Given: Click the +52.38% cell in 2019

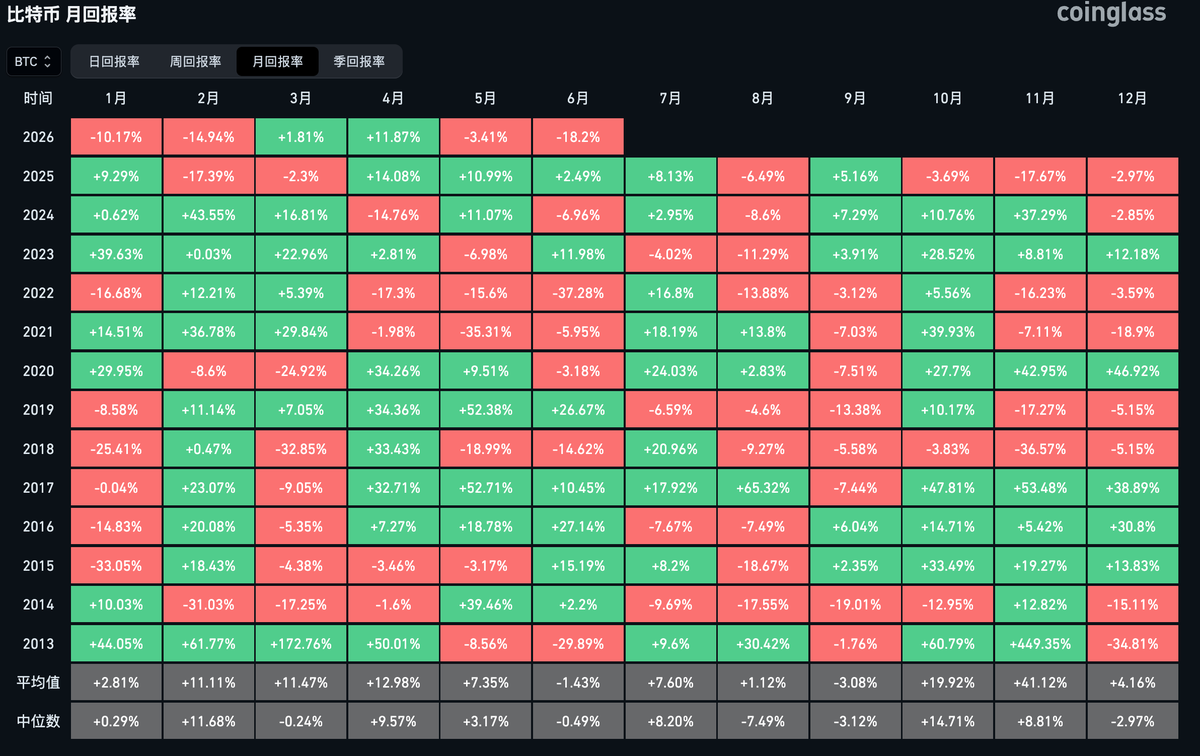Looking at the screenshot, I should pos(486,410).
